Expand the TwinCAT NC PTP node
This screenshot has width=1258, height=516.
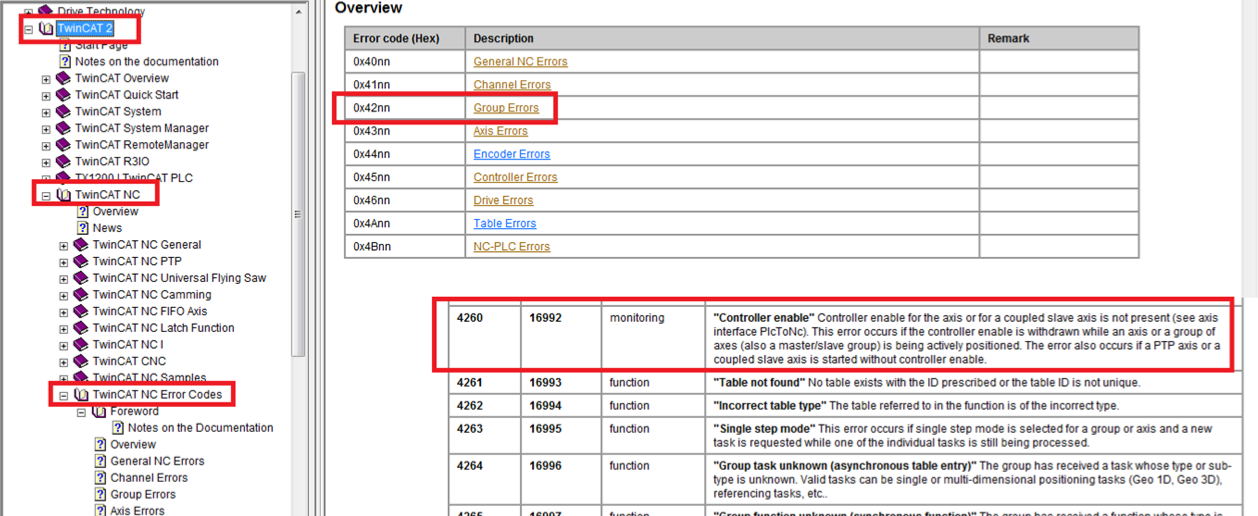[x=64, y=262]
